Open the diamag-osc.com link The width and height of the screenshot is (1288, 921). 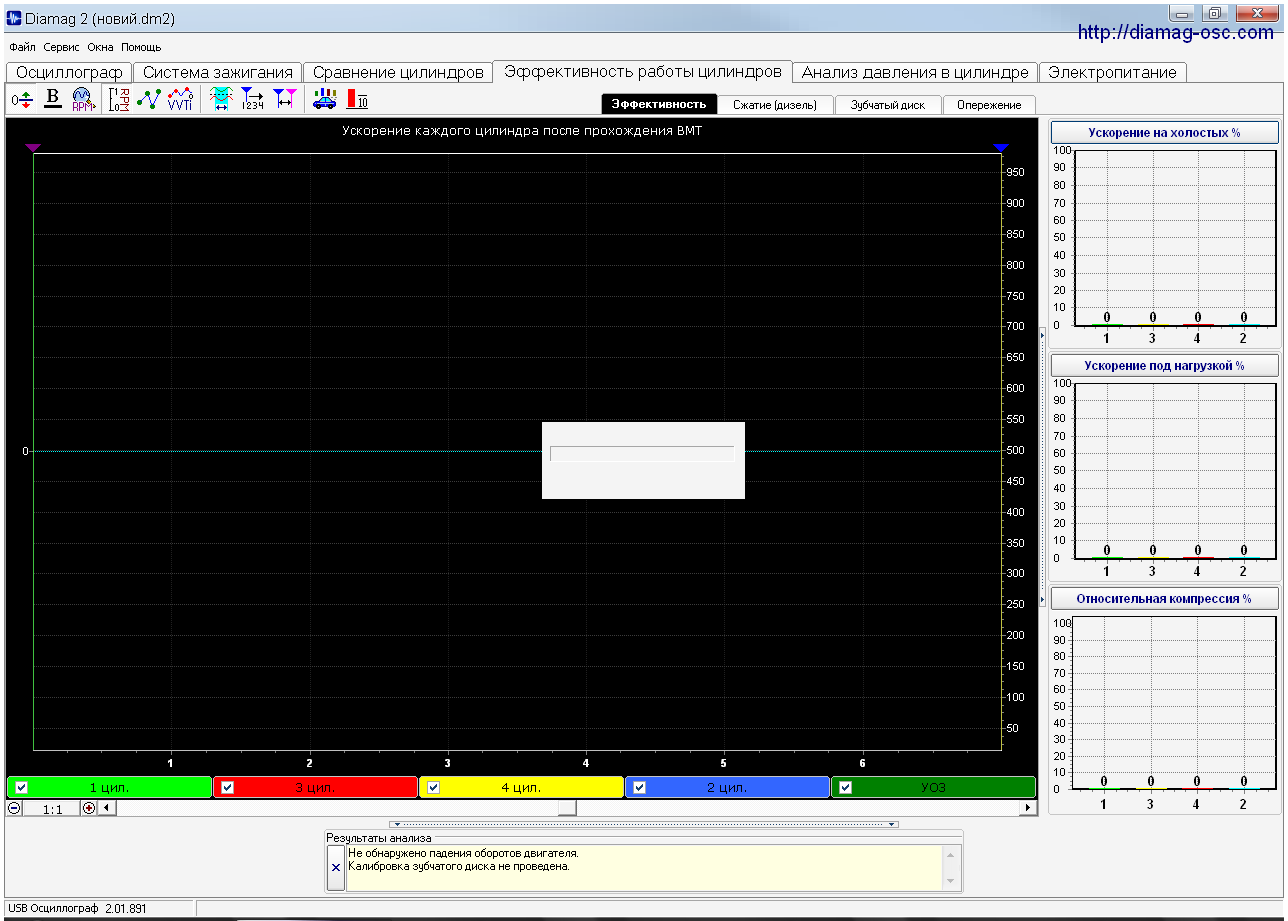(1176, 33)
